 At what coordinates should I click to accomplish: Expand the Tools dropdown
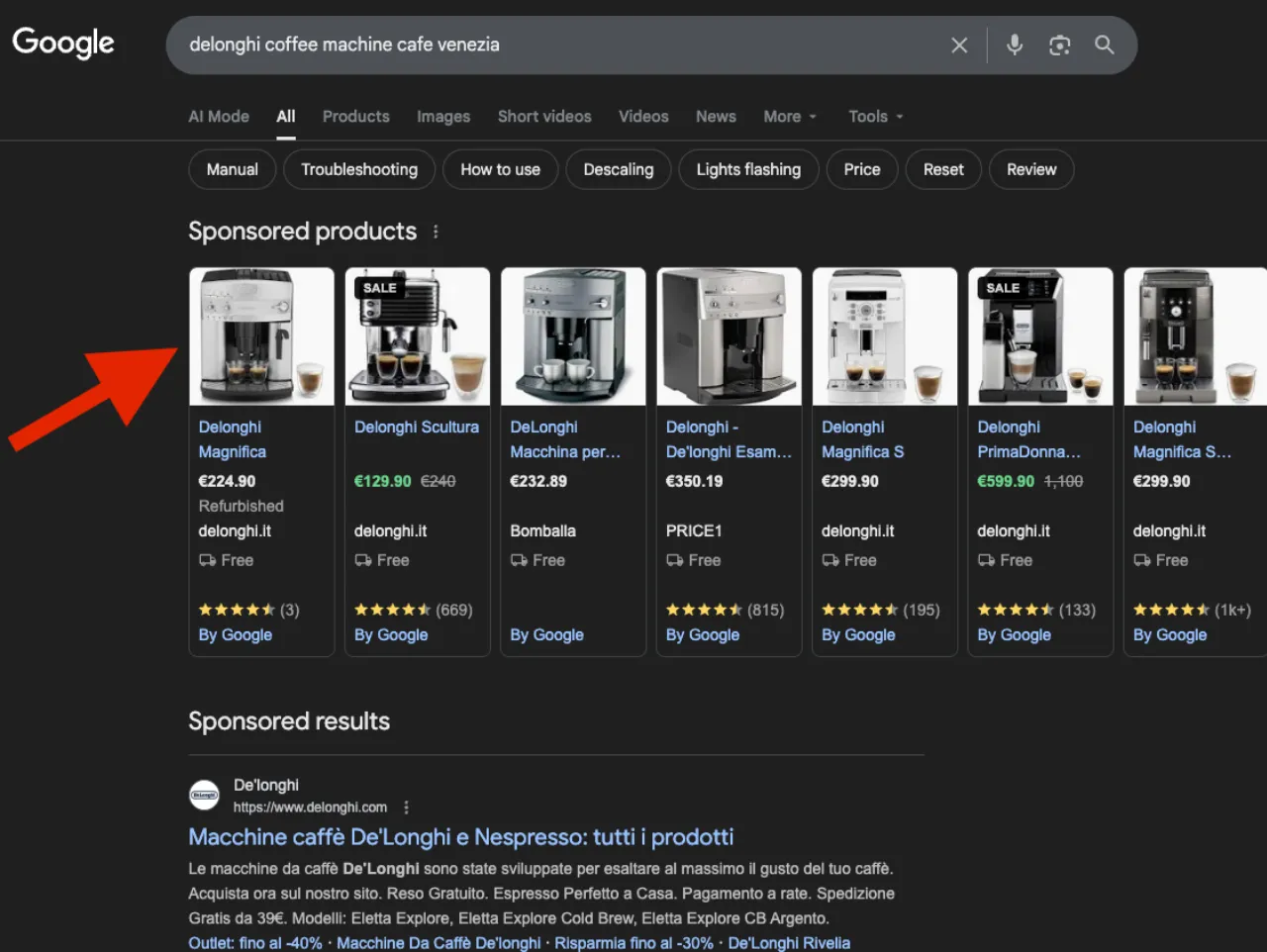(x=876, y=117)
